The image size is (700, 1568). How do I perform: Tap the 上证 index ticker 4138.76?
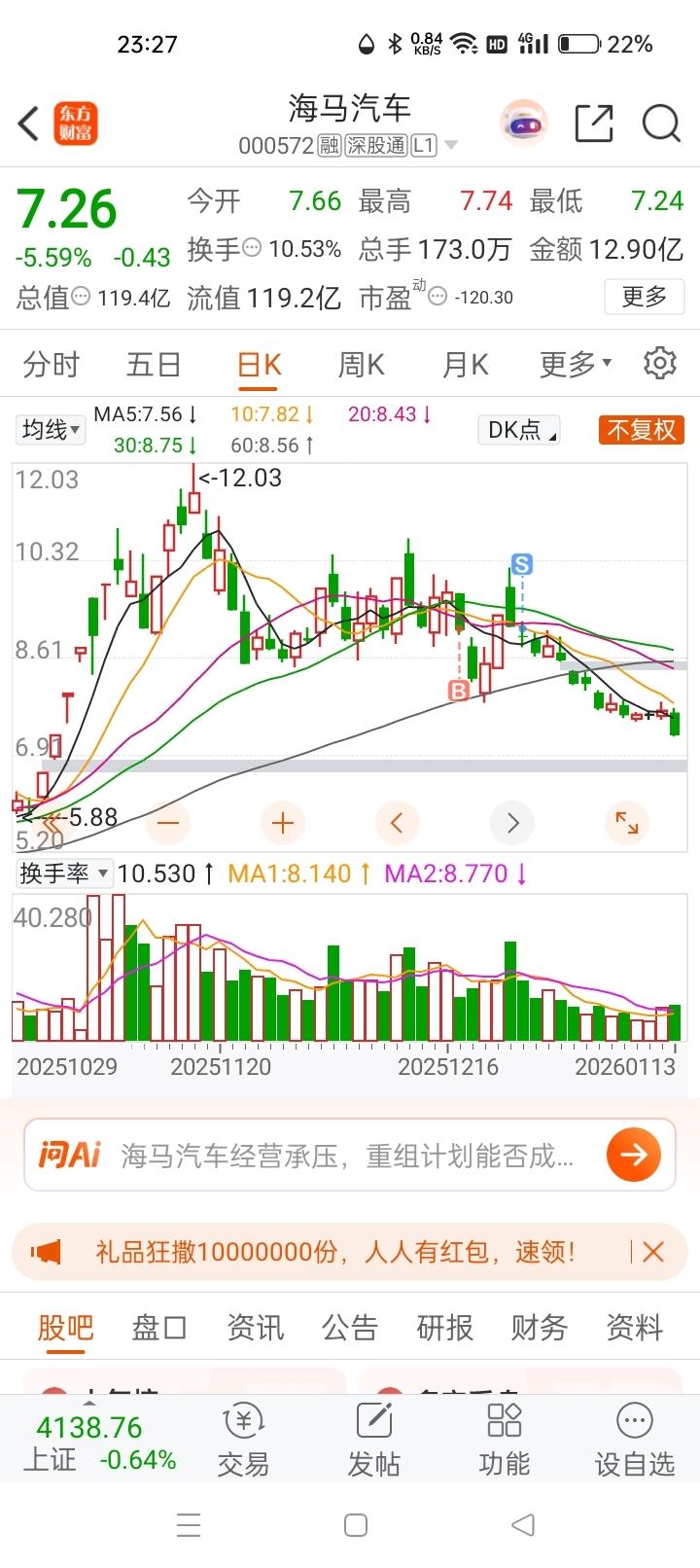[x=89, y=1427]
